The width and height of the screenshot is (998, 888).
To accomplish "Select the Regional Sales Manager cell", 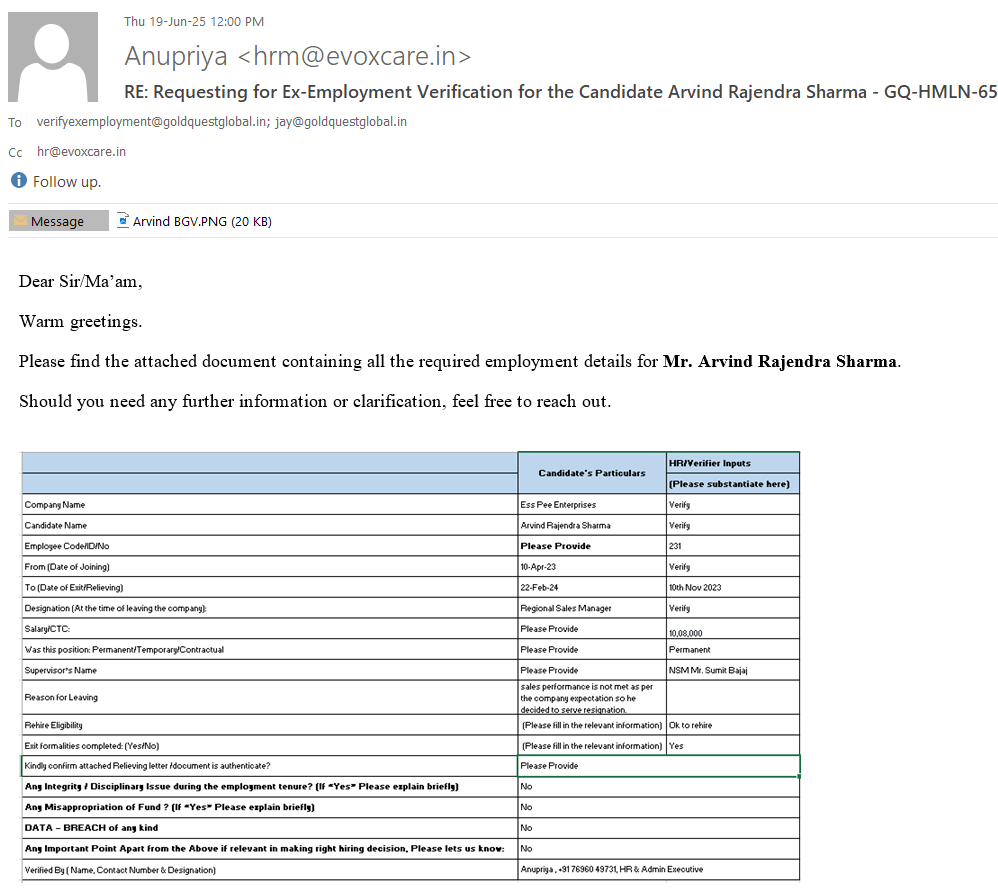I will [567, 608].
